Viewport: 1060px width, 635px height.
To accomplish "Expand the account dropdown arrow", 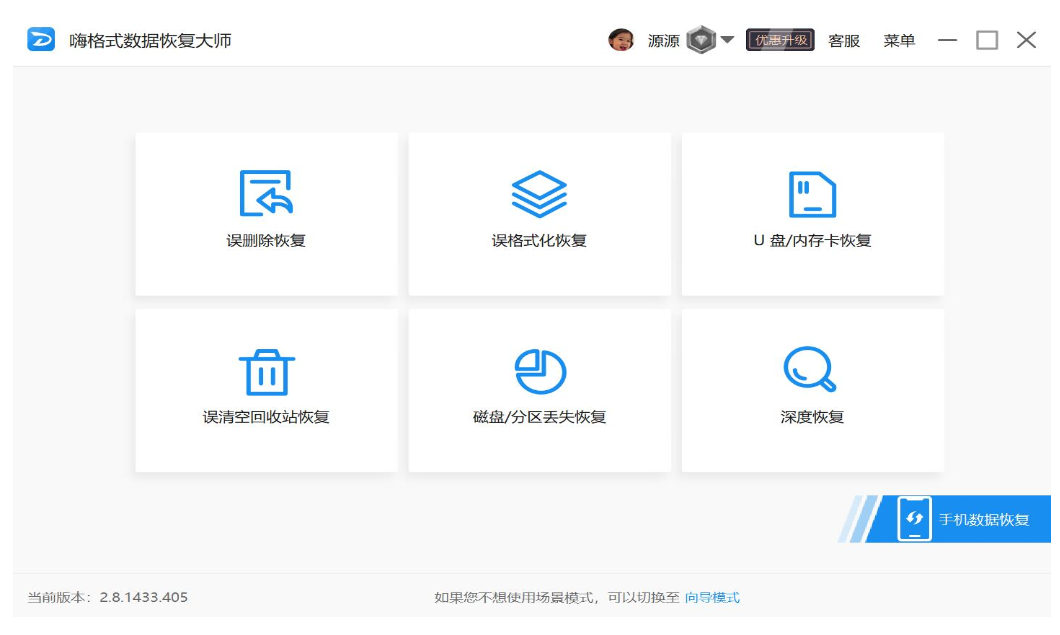I will 728,40.
